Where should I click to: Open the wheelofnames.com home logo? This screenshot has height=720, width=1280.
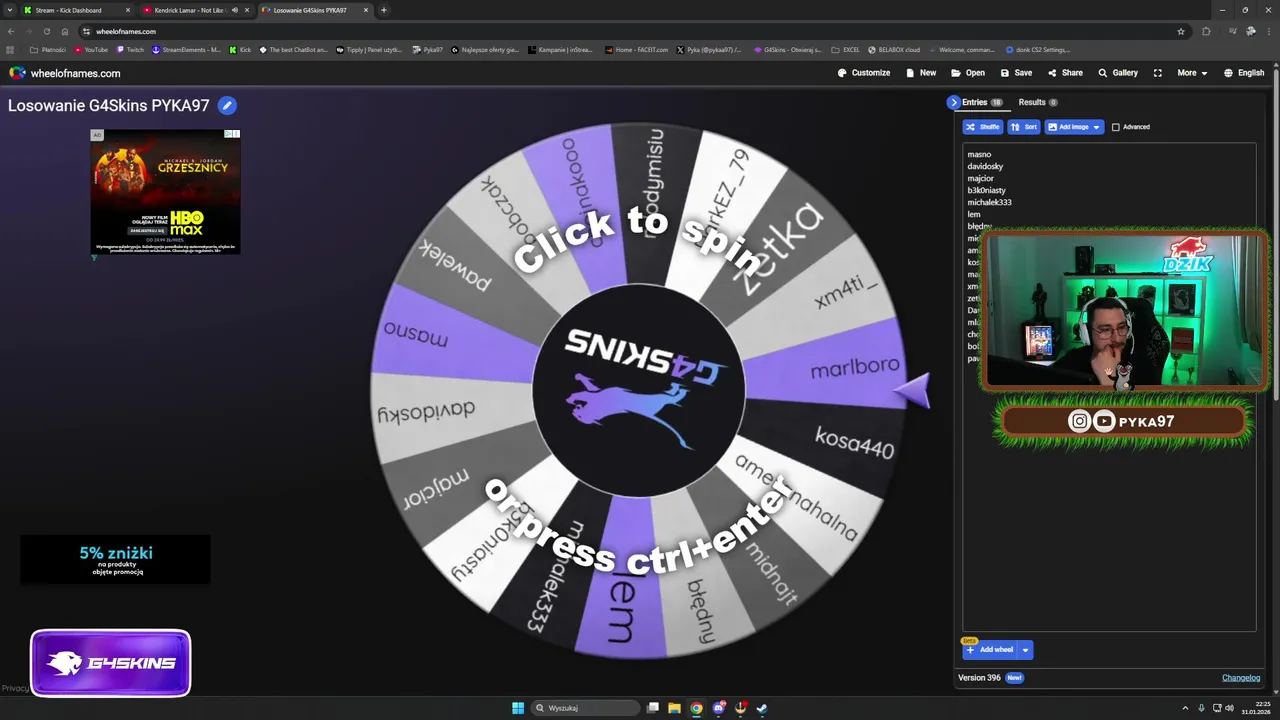(x=65, y=73)
